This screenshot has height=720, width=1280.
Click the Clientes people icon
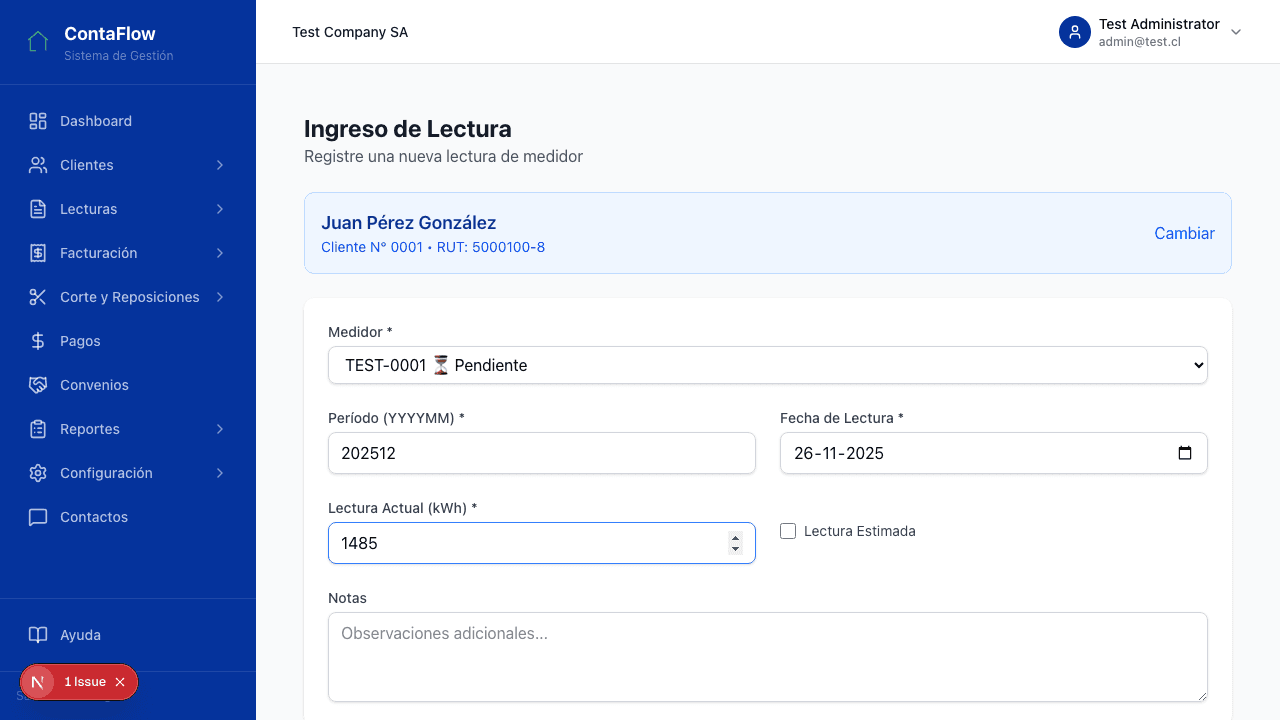coord(38,165)
